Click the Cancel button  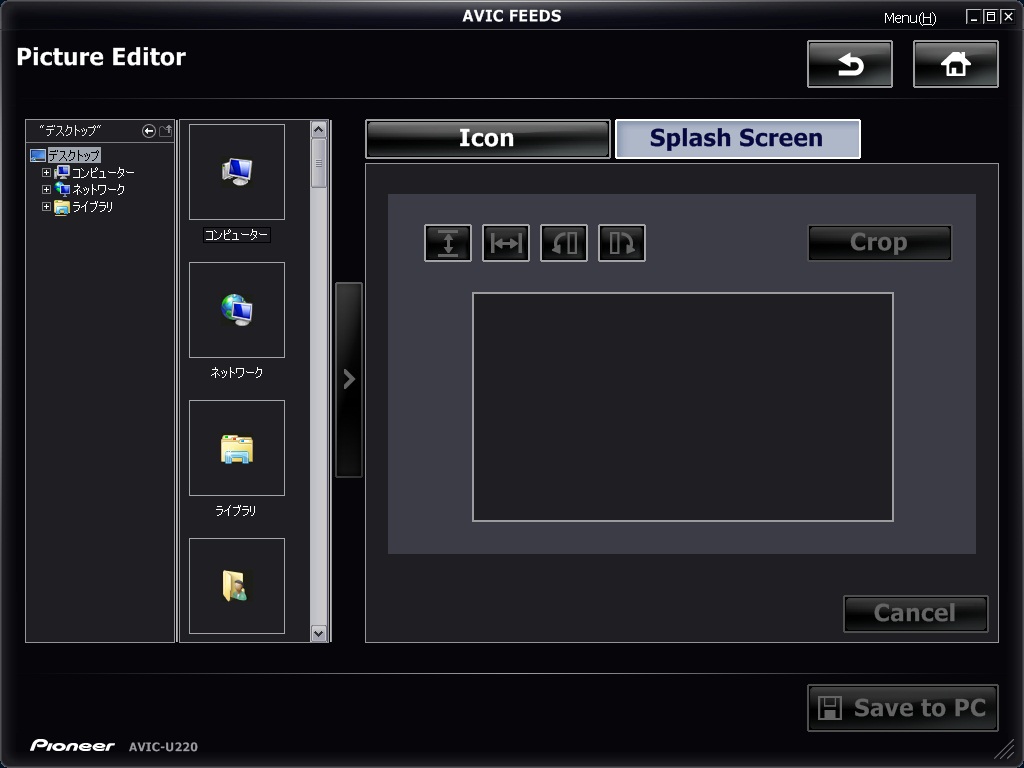pos(915,614)
